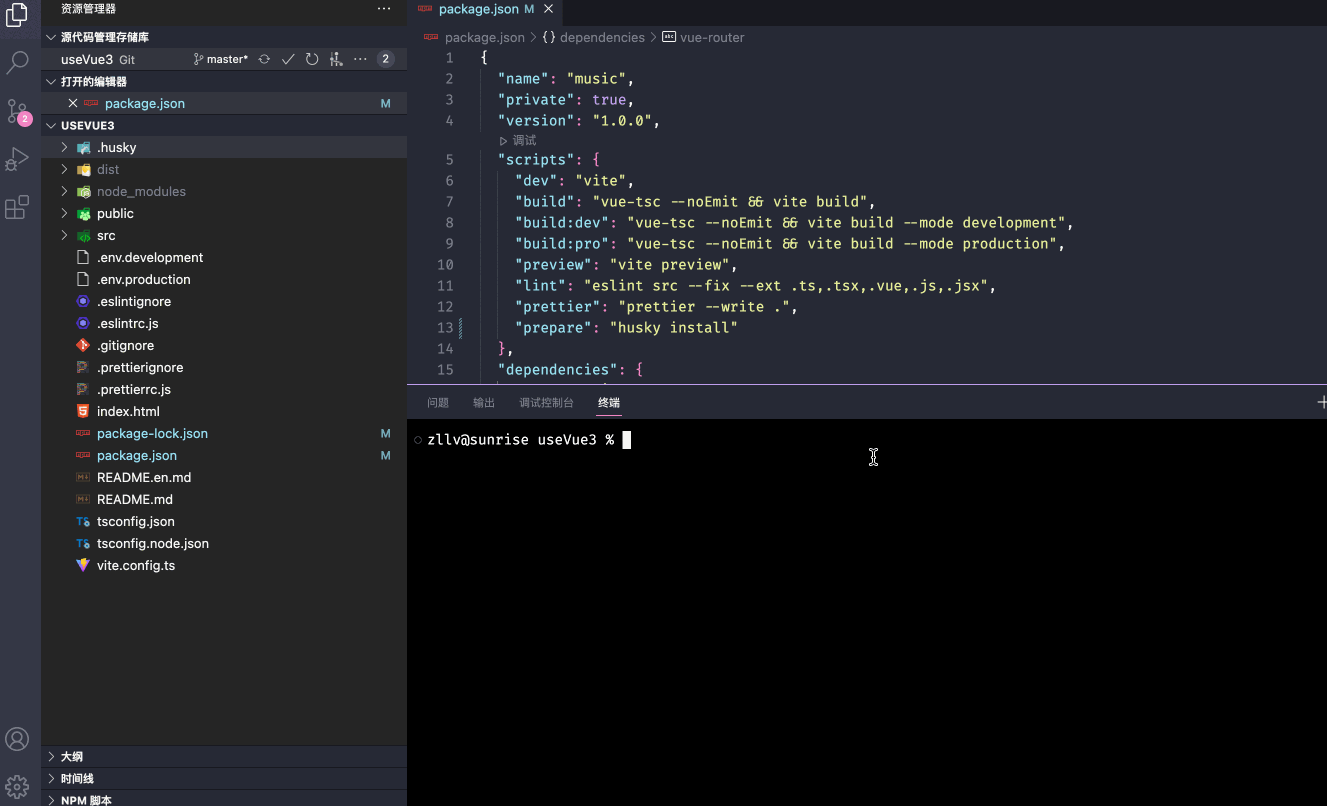Expand the 大纲 outline section
The width and height of the screenshot is (1327, 806).
pyautogui.click(x=224, y=756)
